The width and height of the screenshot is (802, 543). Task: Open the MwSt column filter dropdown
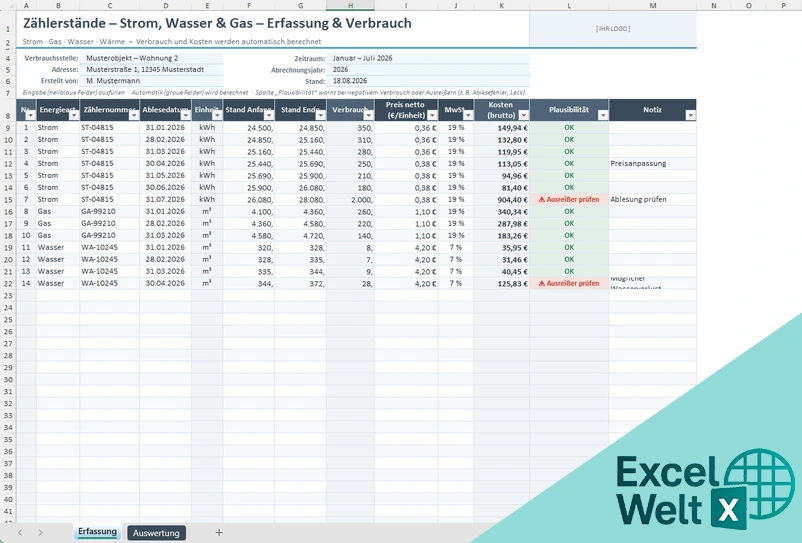pyautogui.click(x=468, y=116)
